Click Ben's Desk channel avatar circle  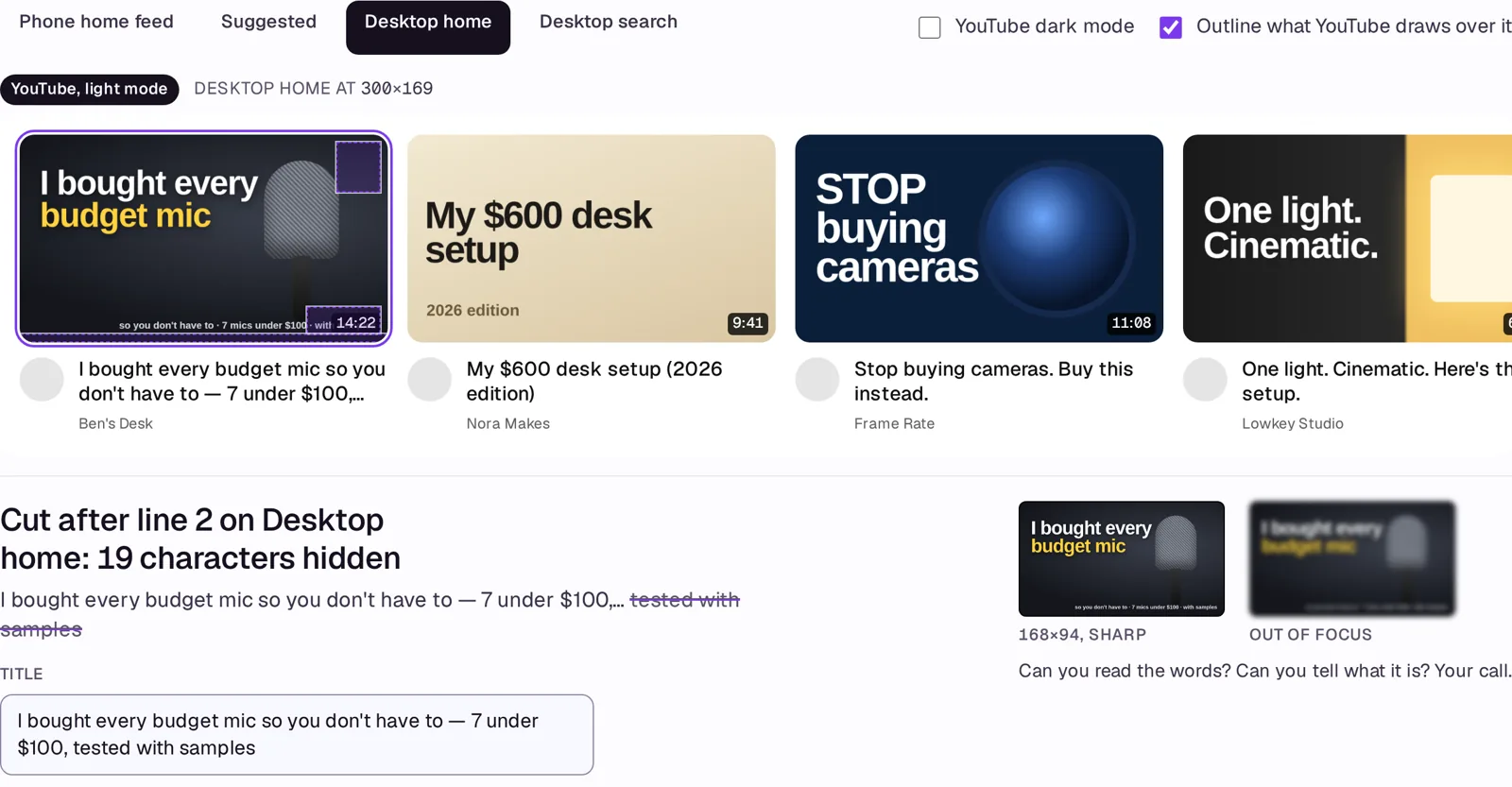[42, 380]
